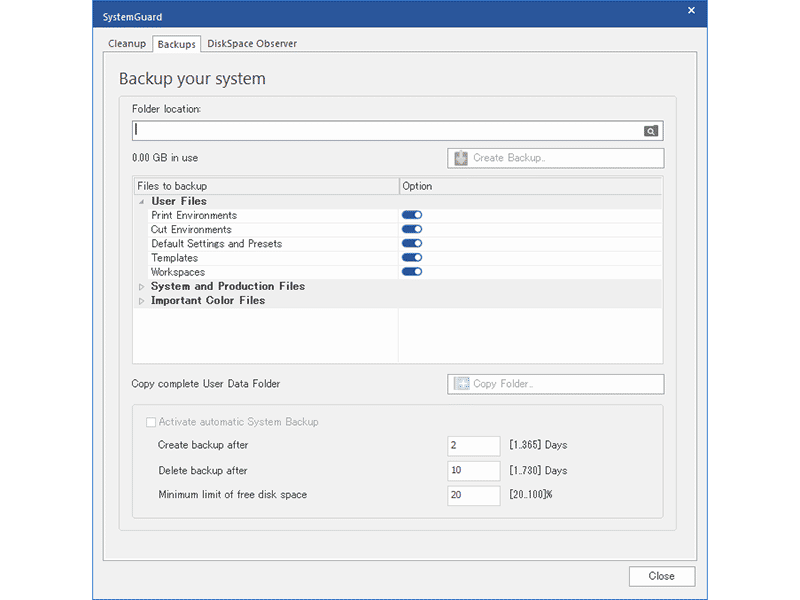Check Activate automatic System Backup
The height and width of the screenshot is (600, 800).
pos(151,422)
